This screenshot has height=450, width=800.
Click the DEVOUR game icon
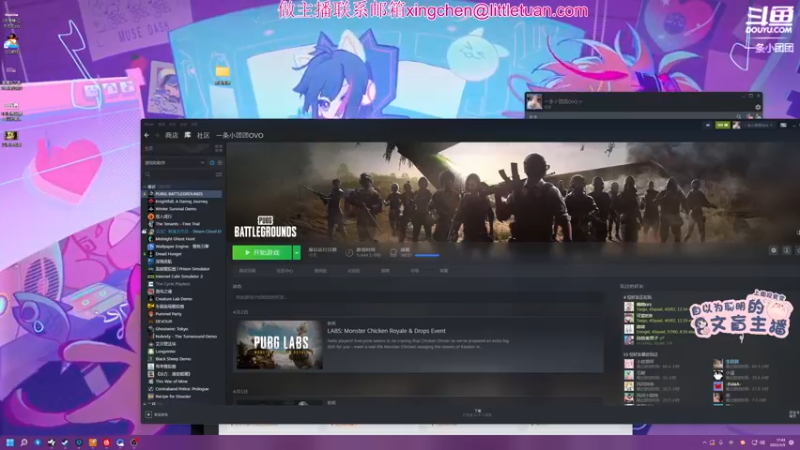[151, 321]
